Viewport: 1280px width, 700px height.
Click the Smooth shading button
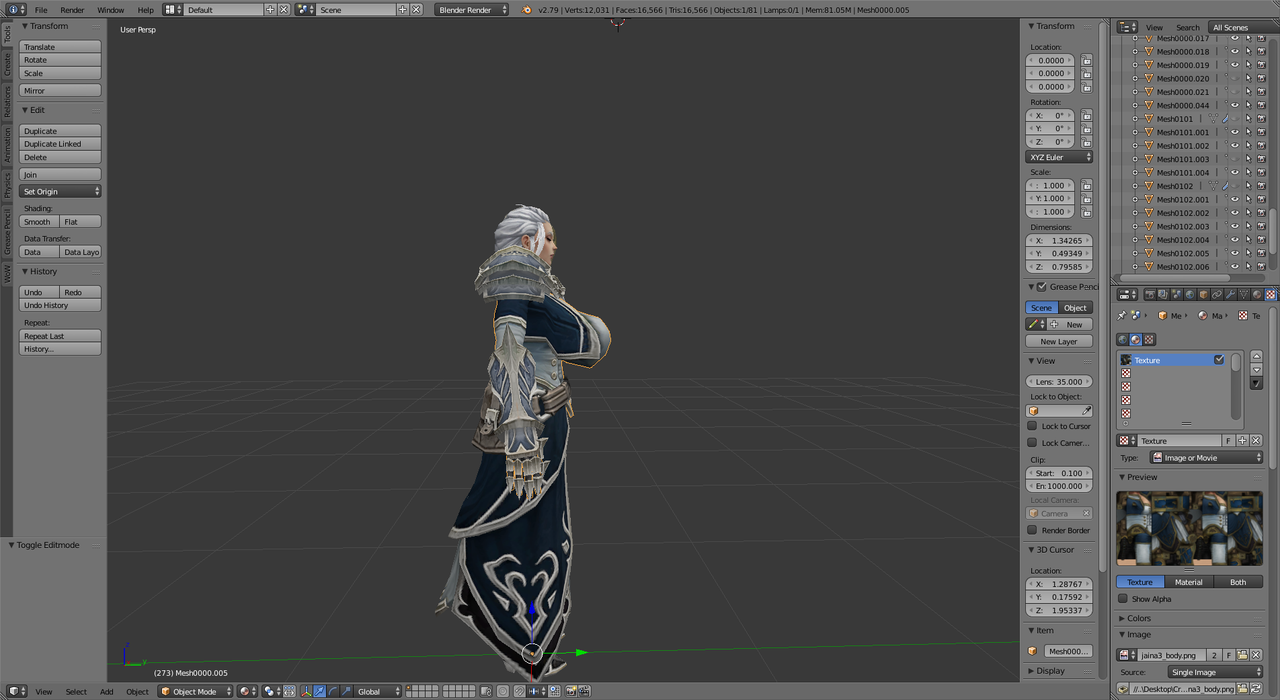(x=39, y=222)
